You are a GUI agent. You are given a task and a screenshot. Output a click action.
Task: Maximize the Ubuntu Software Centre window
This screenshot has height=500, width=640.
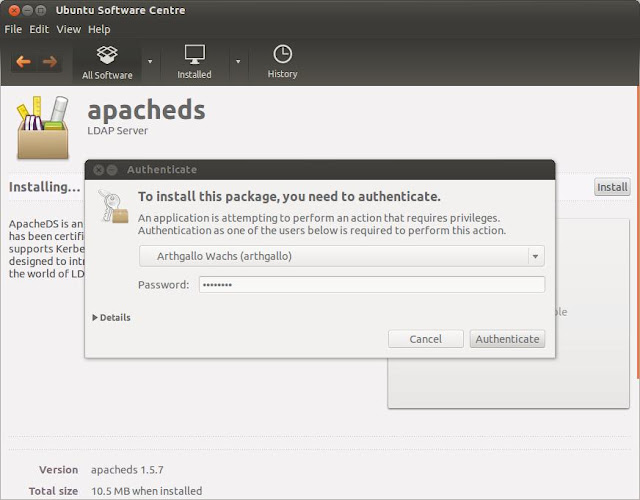40,10
